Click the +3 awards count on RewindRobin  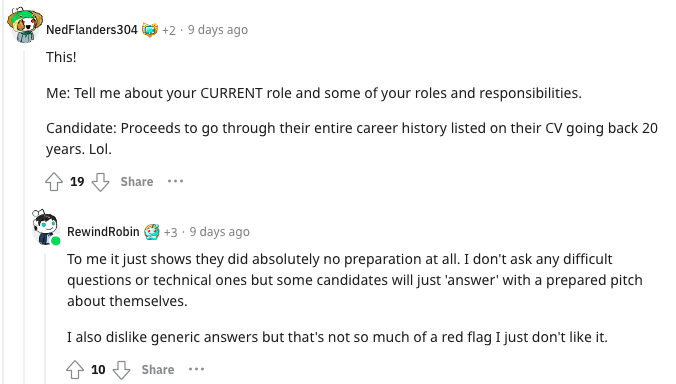(170, 232)
